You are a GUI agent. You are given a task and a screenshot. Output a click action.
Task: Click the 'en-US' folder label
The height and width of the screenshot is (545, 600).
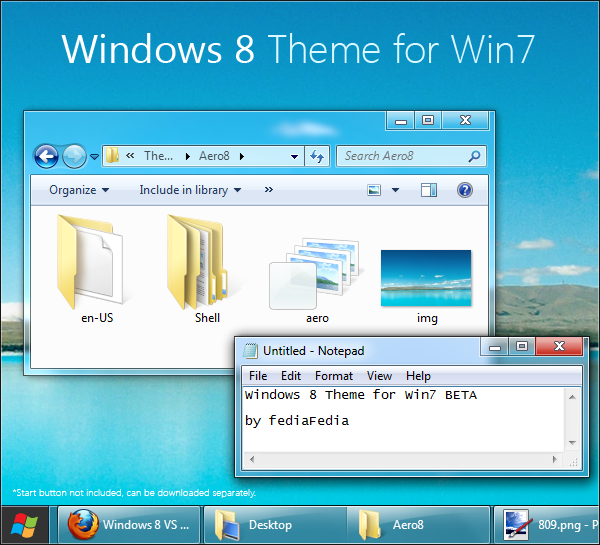97,318
